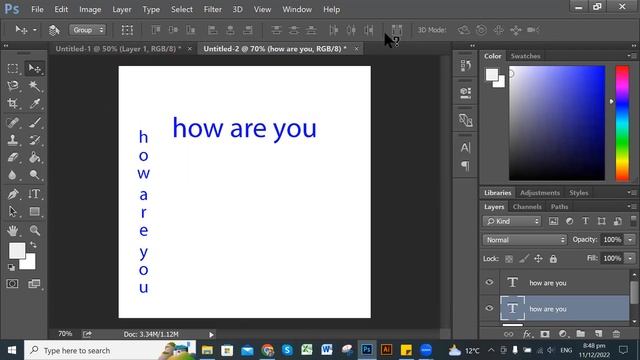Click the zoom percentage field 70%
Screen dimensions: 640x360
coord(65,334)
